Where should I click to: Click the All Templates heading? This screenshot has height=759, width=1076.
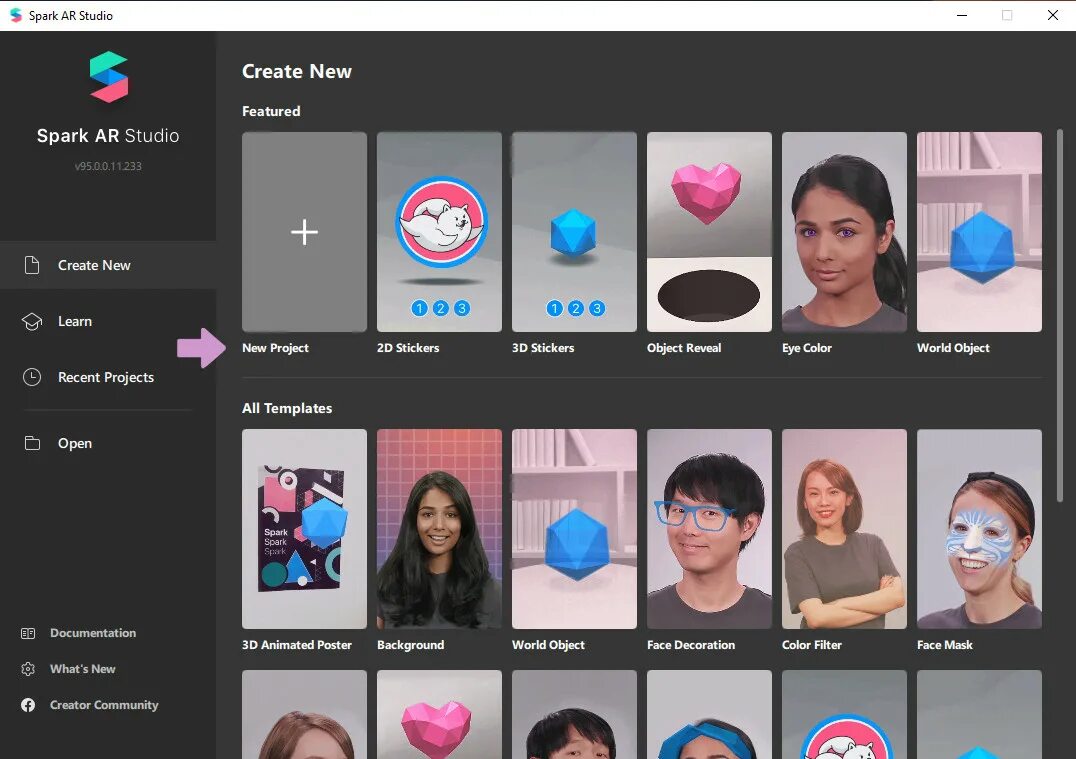pos(287,408)
